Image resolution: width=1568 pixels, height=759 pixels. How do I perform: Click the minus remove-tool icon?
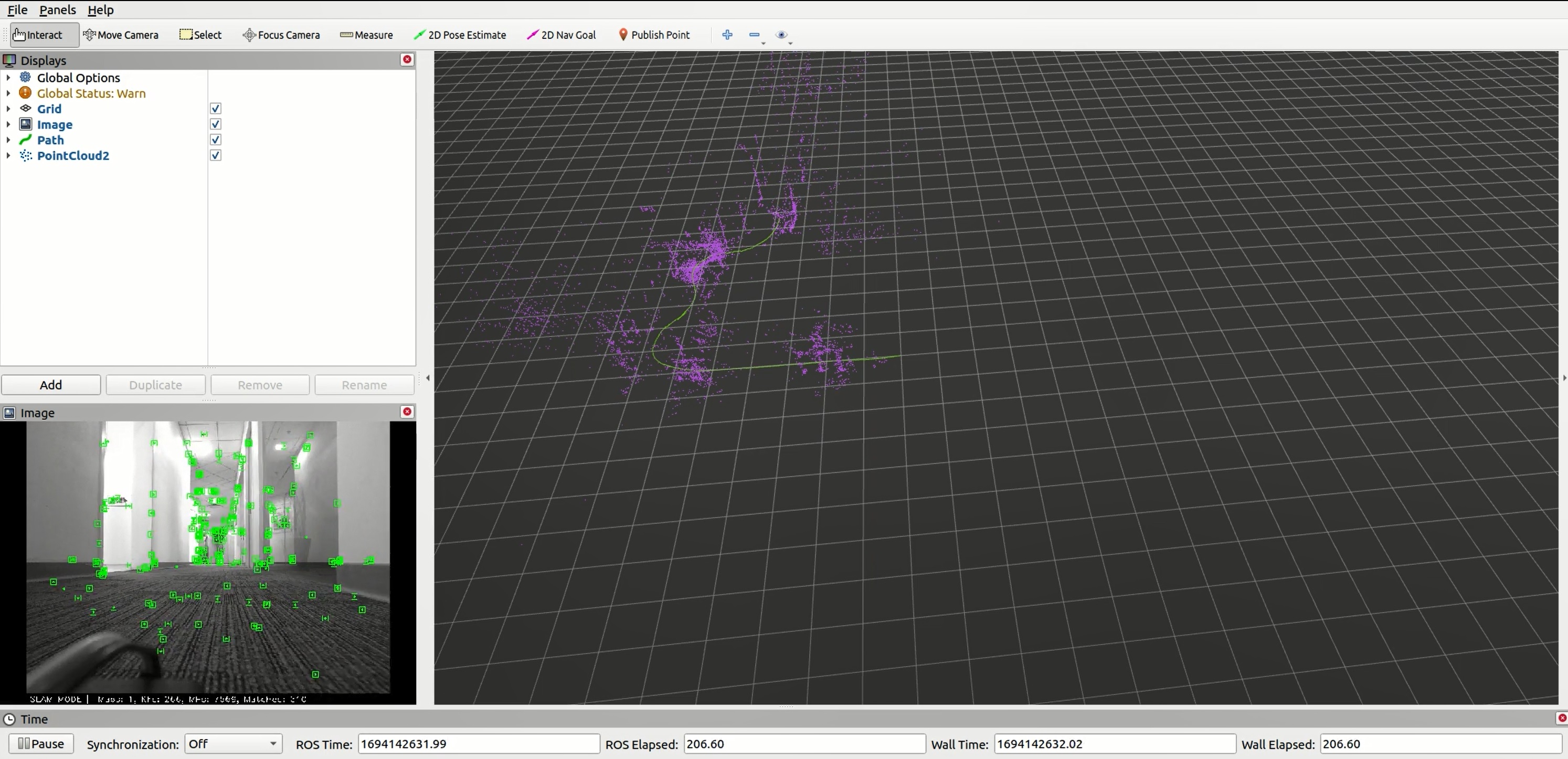[754, 35]
